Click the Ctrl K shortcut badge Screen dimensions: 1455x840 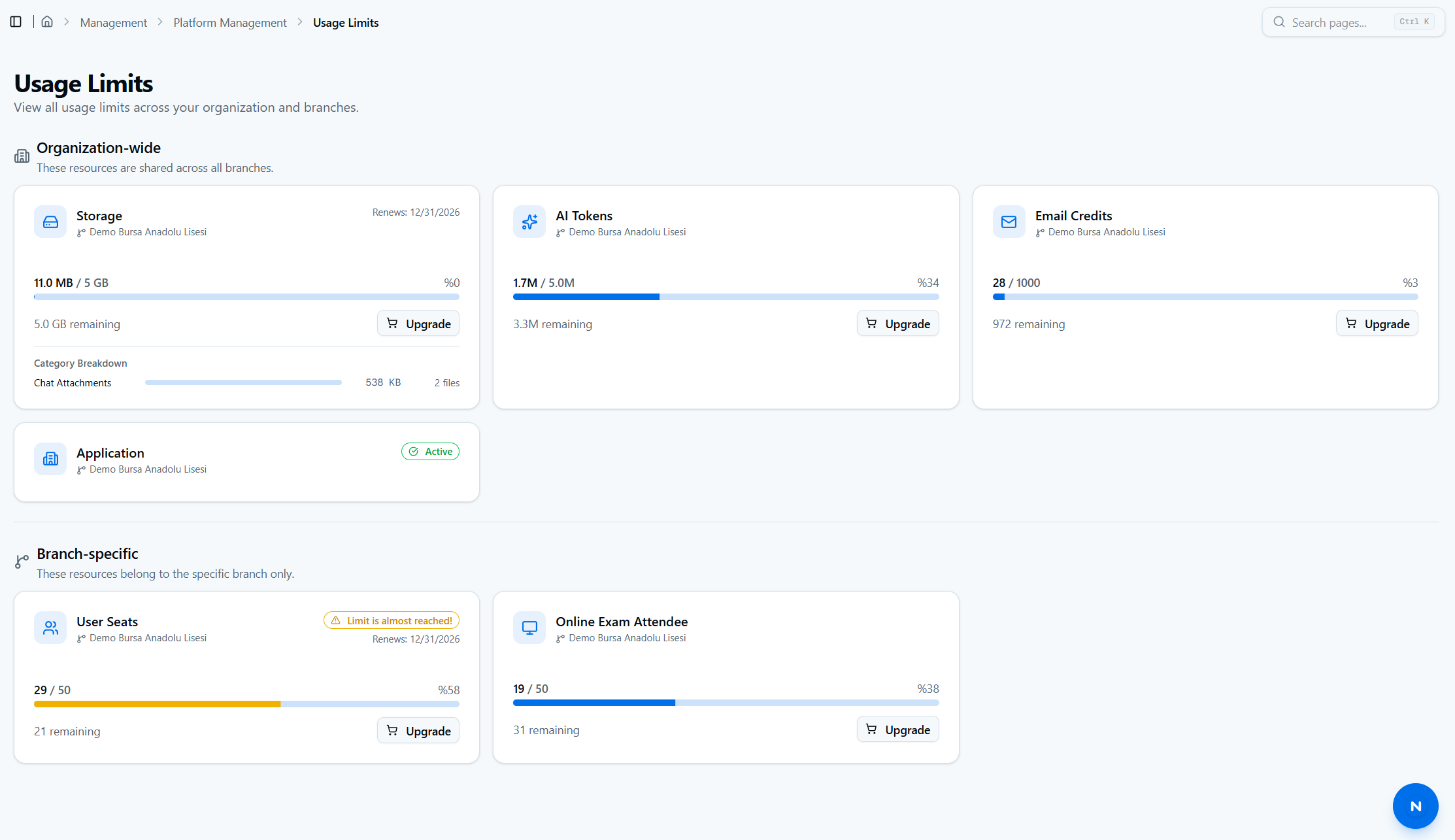pyautogui.click(x=1414, y=22)
